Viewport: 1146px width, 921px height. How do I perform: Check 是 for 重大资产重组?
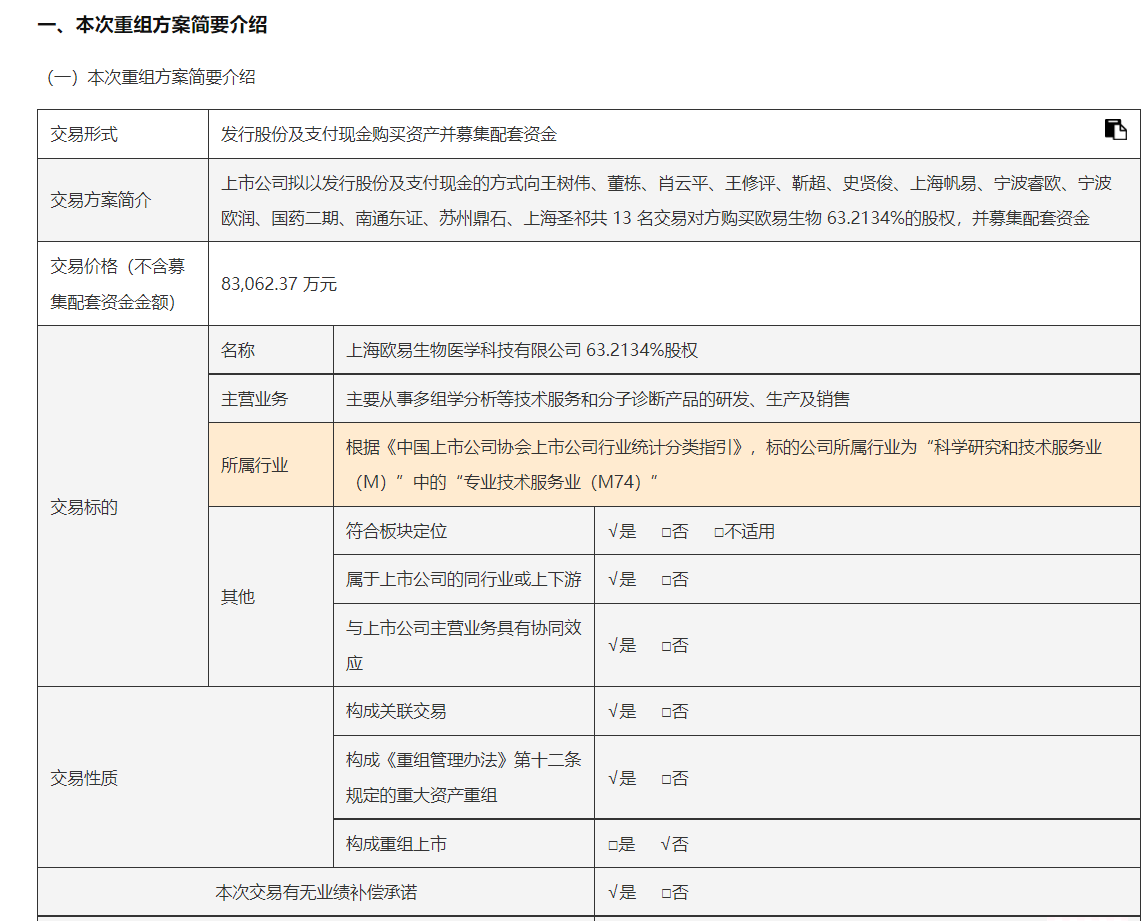[x=622, y=778]
